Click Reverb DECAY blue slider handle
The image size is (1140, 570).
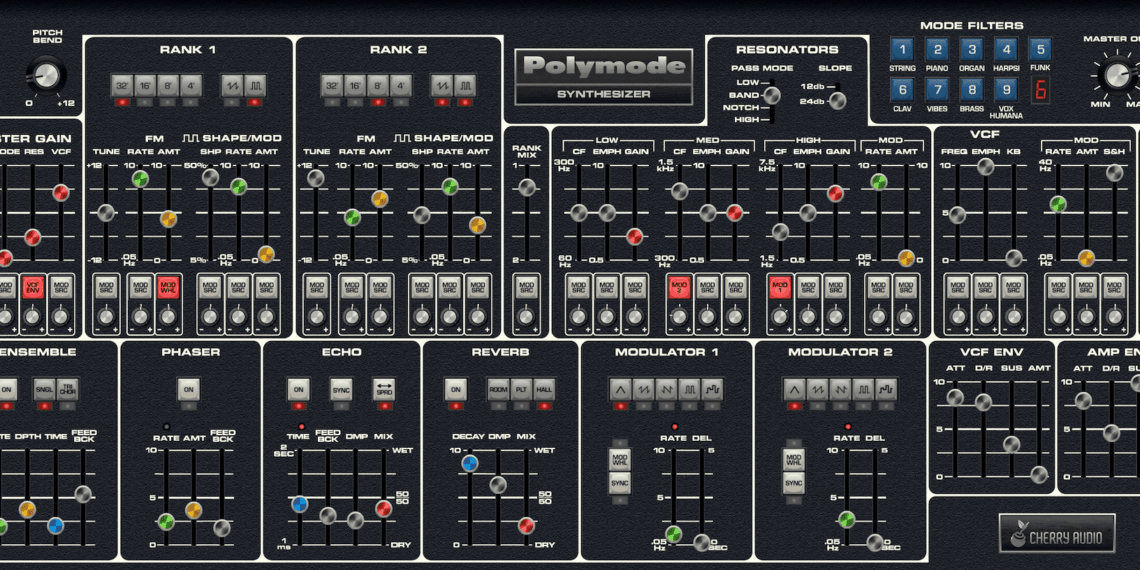click(x=470, y=463)
